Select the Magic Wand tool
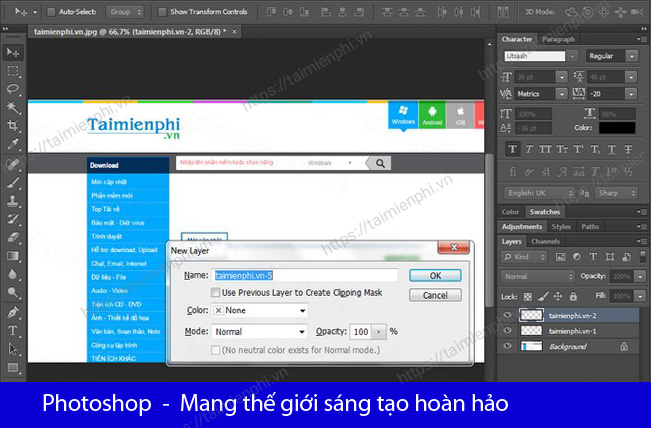Viewport: 651px width, 428px height. (x=13, y=107)
